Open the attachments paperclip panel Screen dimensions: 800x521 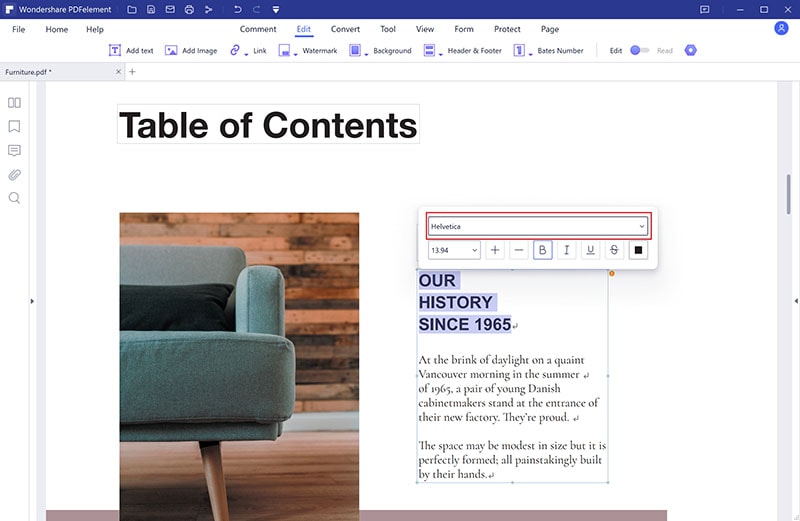(x=14, y=175)
